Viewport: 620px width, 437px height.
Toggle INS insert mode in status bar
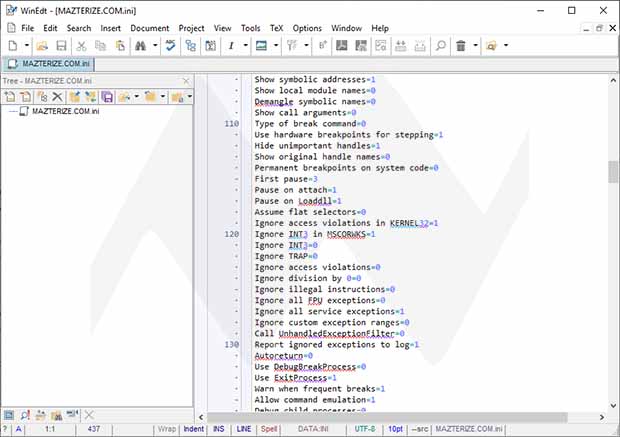pyautogui.click(x=218, y=429)
